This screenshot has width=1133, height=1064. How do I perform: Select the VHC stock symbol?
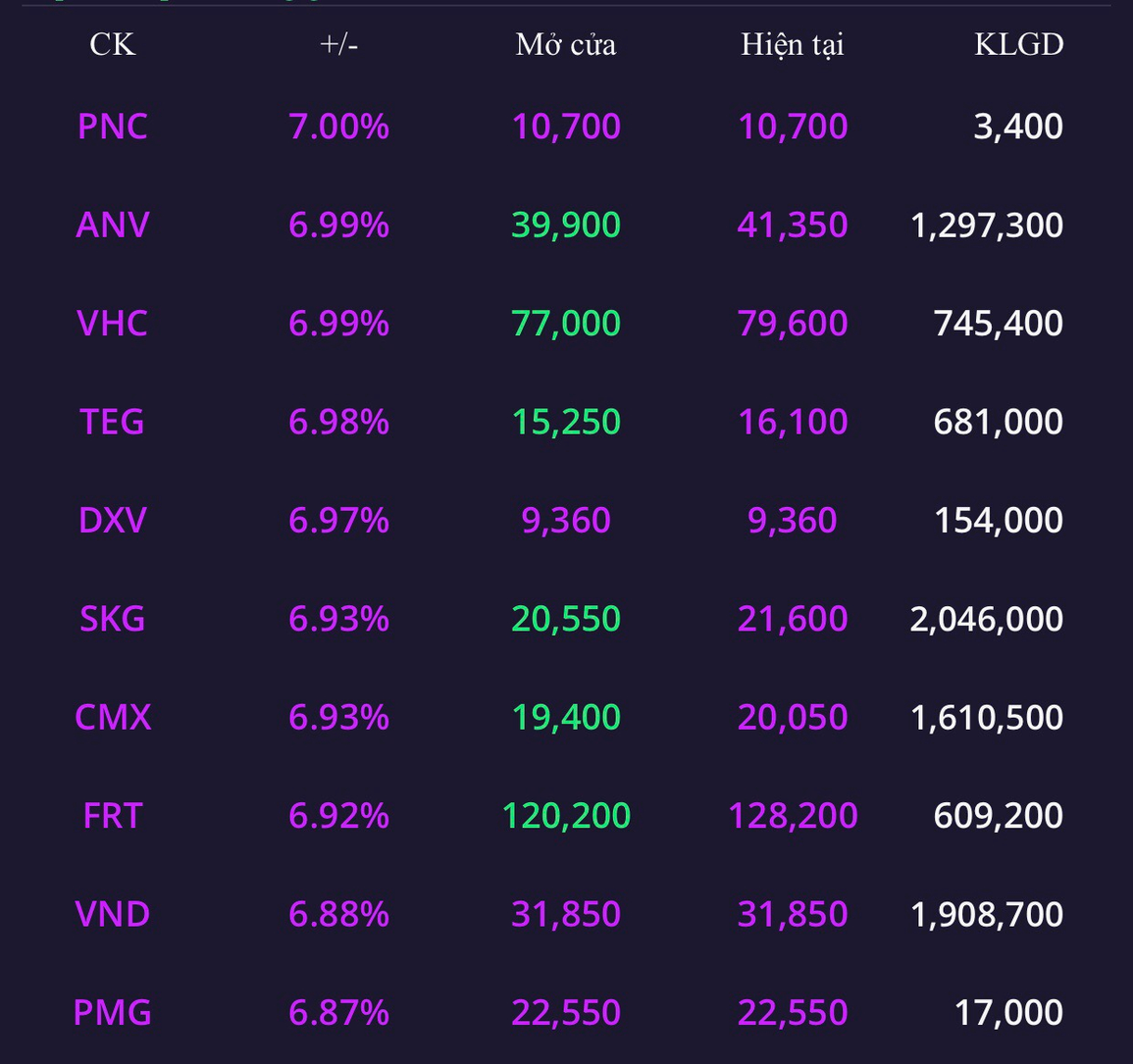coord(112,323)
